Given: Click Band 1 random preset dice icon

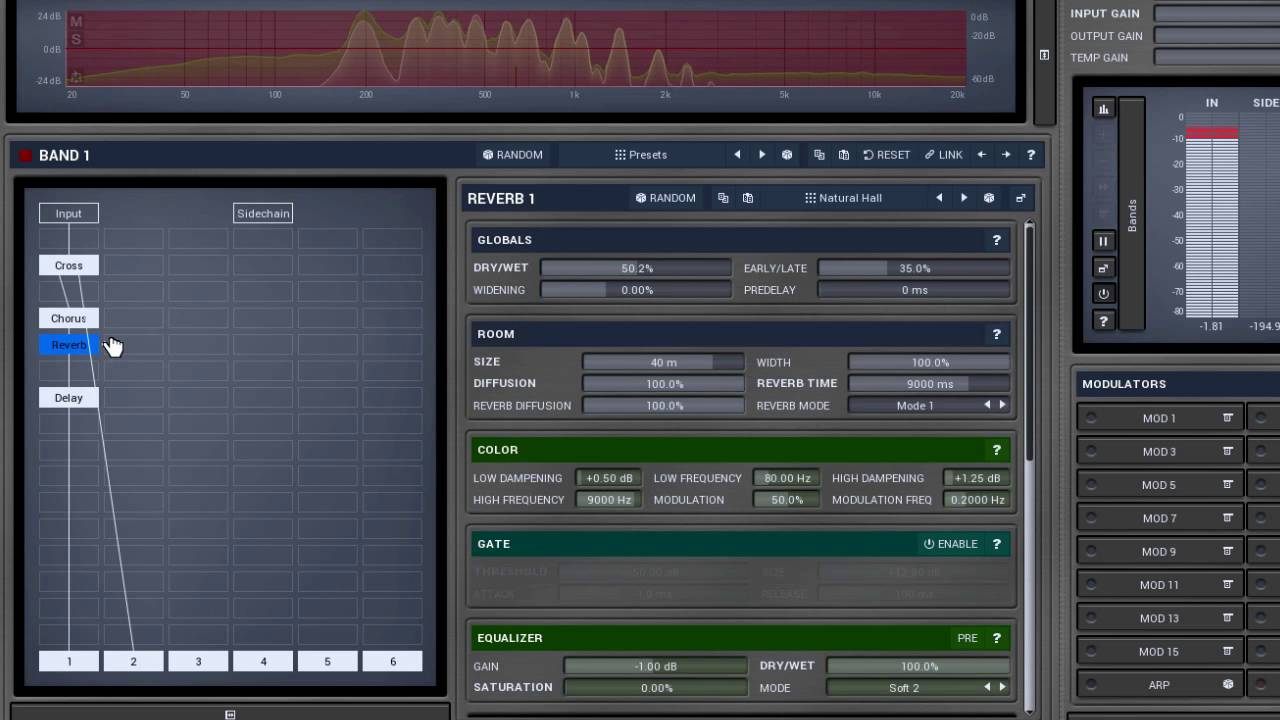Looking at the screenshot, I should [787, 155].
